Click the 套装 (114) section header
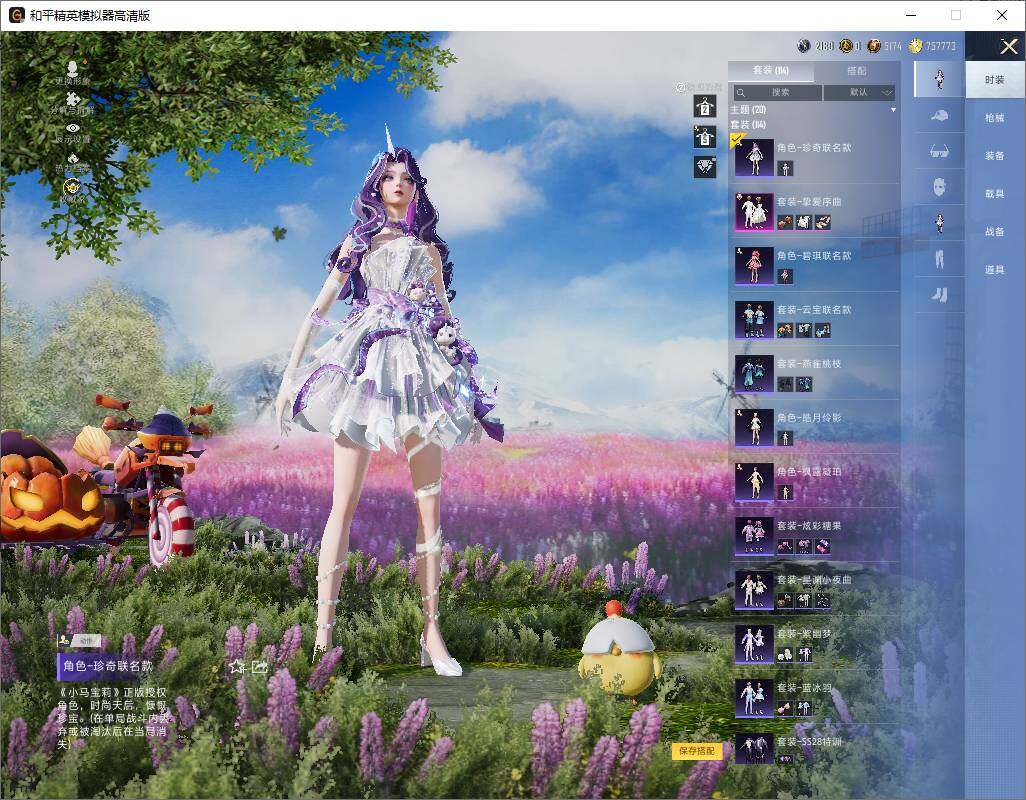 pos(748,124)
